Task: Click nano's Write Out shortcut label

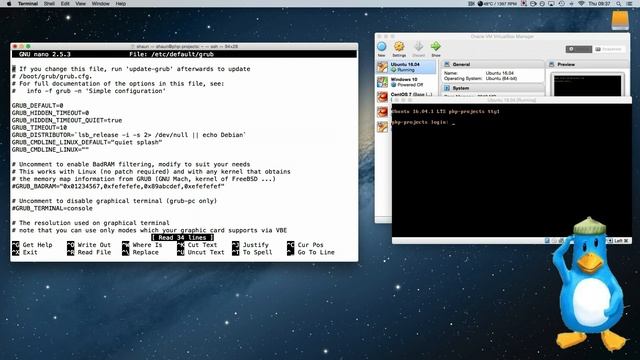Action: (94, 245)
